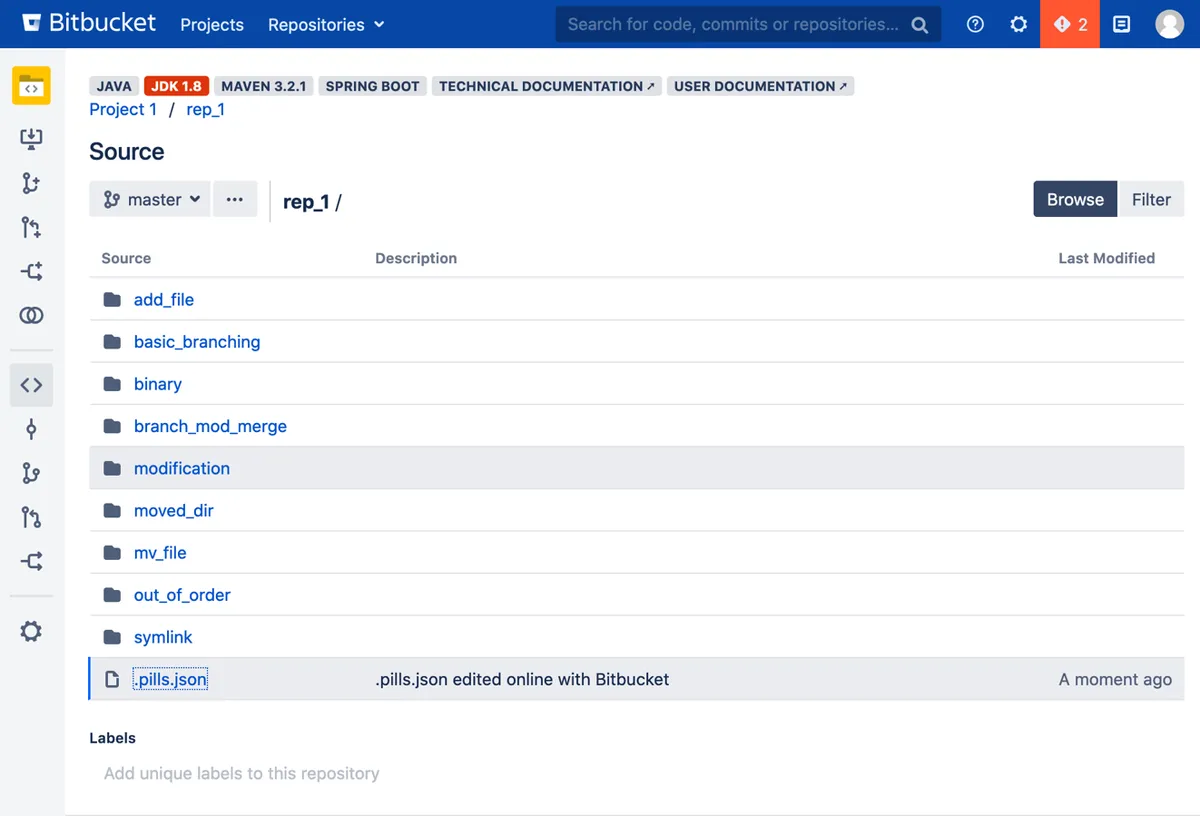Click the JAVA tag pill
1200x816 pixels.
pyautogui.click(x=114, y=86)
